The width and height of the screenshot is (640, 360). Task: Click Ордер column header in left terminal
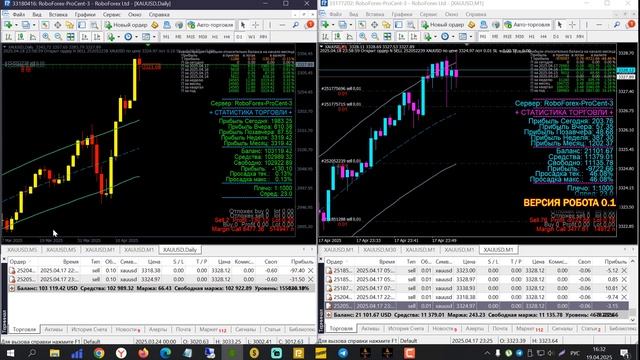[x=18, y=262]
